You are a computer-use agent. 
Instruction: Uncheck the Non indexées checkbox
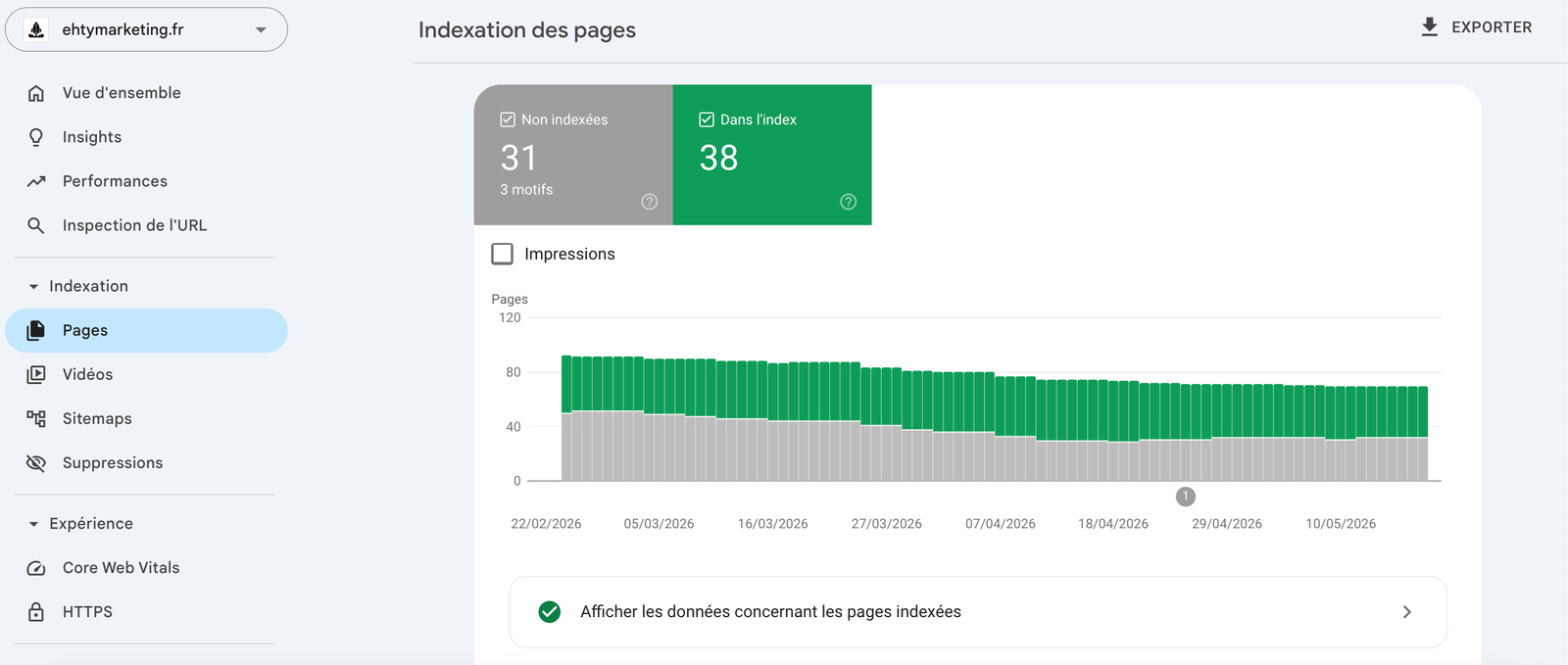[508, 119]
